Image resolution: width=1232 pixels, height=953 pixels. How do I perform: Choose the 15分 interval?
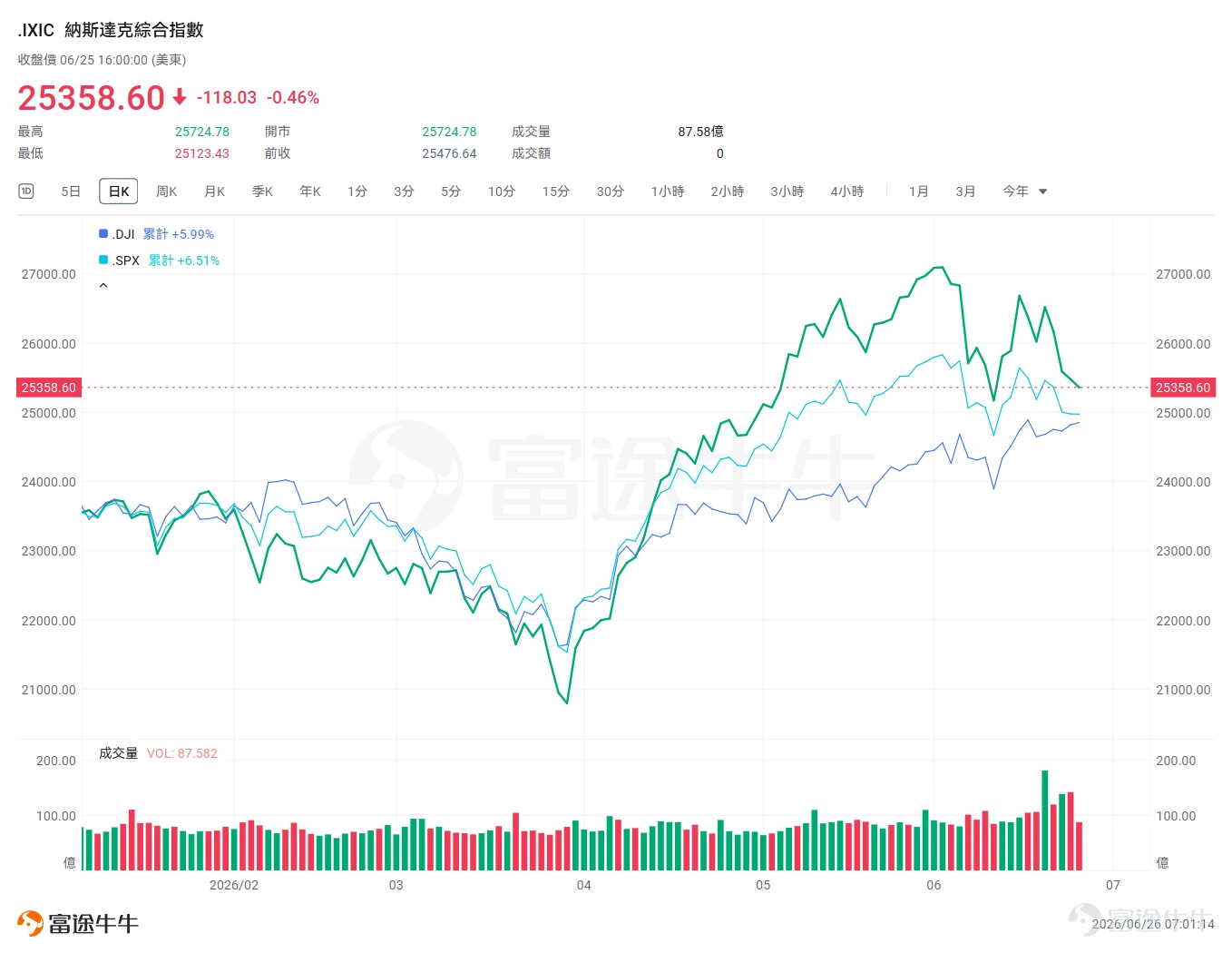point(556,192)
